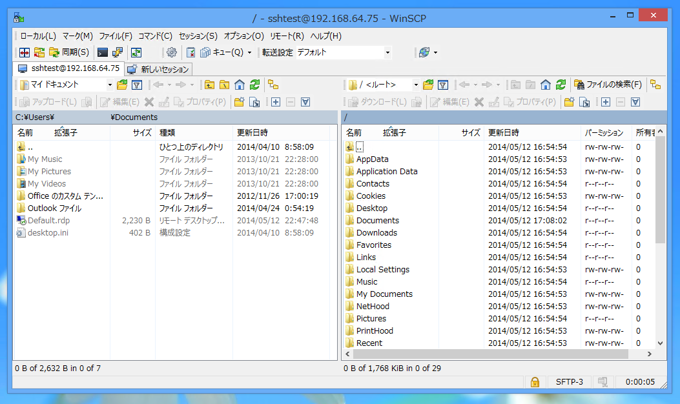Click the 同期(S) synchronize button
The image size is (680, 404).
click(69, 52)
